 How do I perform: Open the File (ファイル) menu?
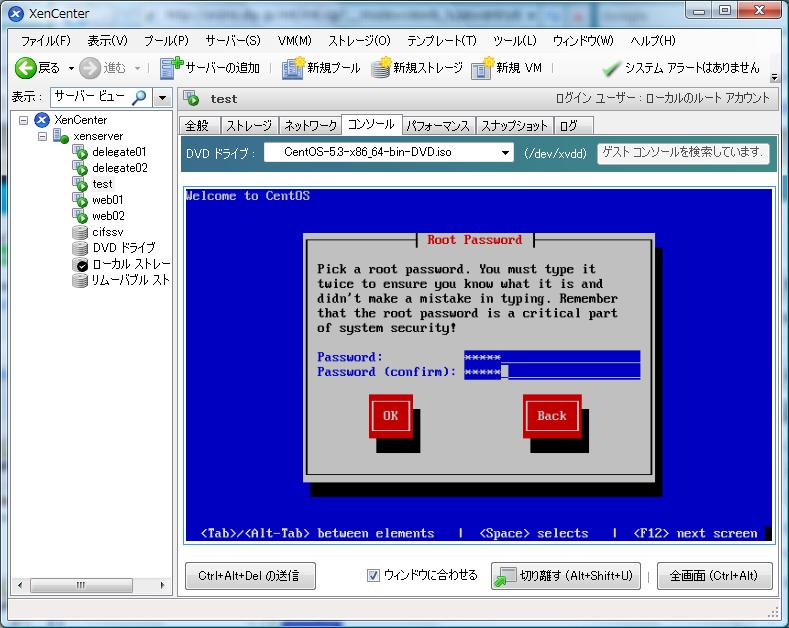point(46,41)
